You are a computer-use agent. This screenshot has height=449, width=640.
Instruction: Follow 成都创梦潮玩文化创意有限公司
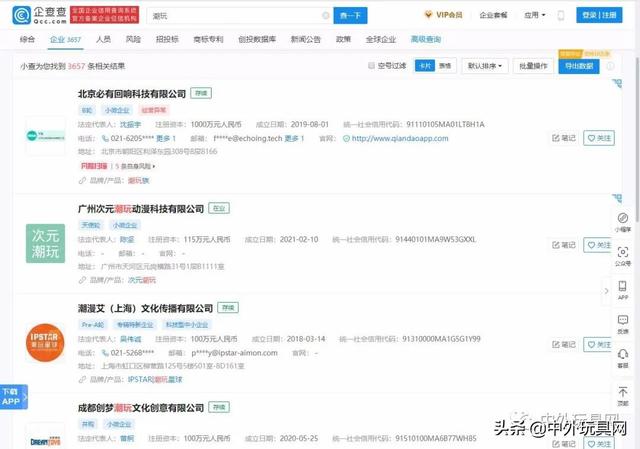point(599,443)
